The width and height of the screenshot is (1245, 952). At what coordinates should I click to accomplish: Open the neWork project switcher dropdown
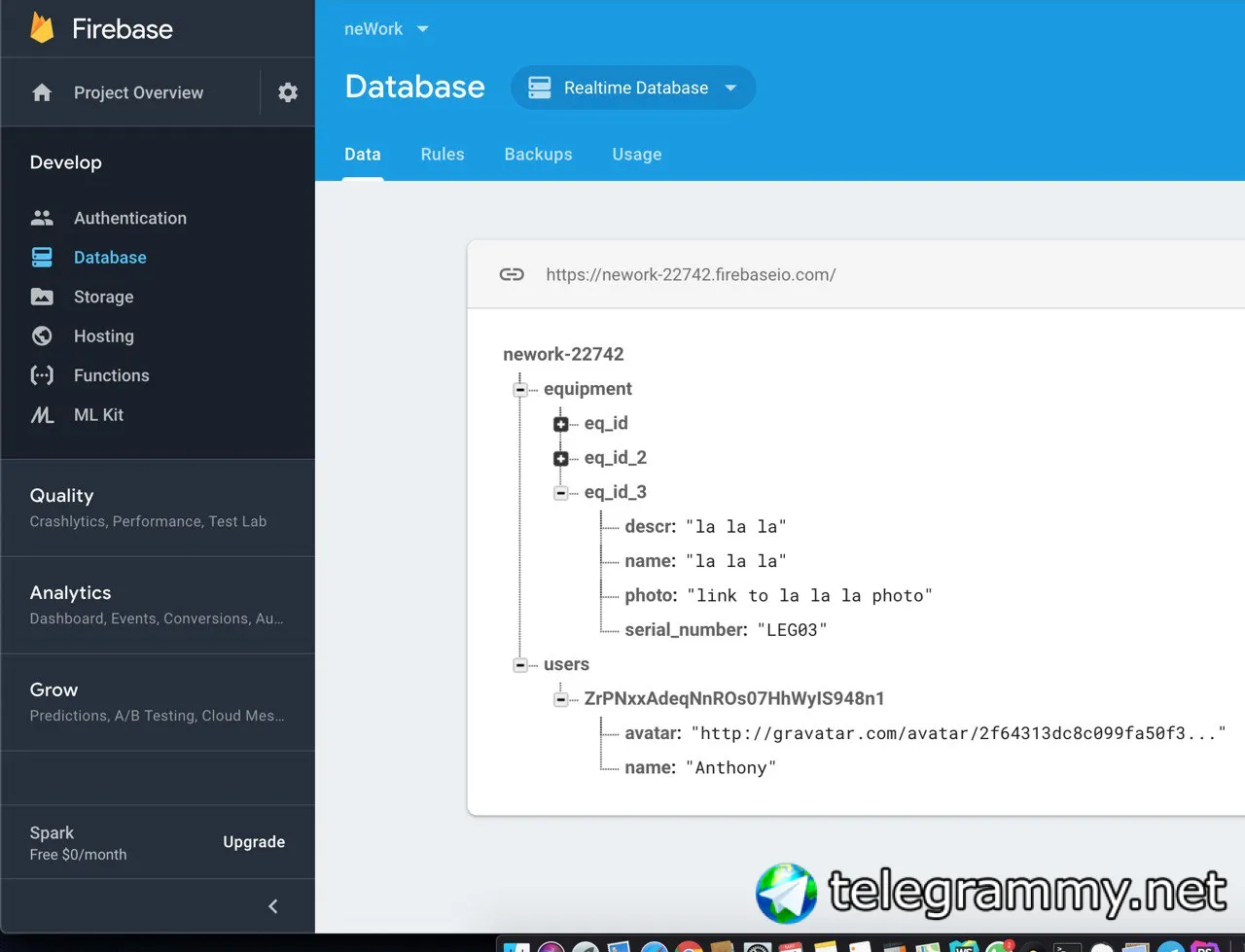click(x=386, y=29)
